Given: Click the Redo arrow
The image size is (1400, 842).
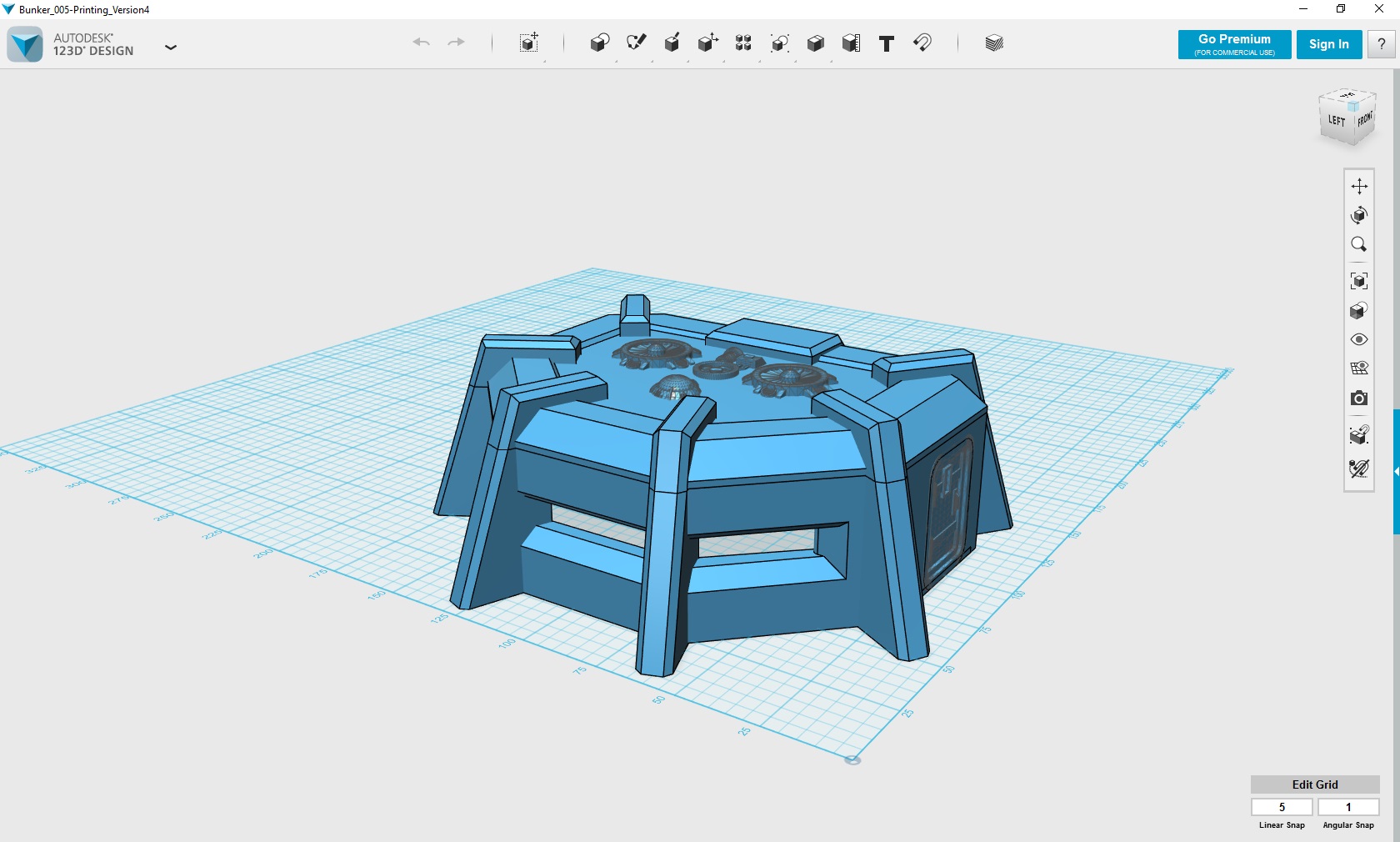Looking at the screenshot, I should [456, 43].
